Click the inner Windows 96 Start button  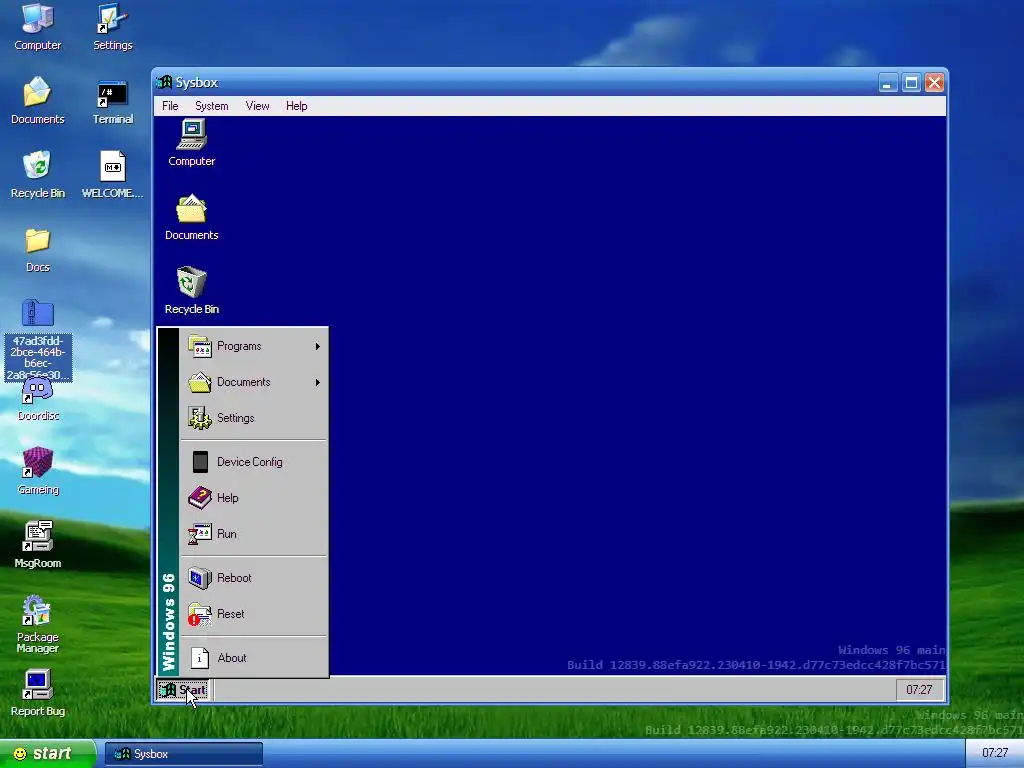(x=182, y=690)
